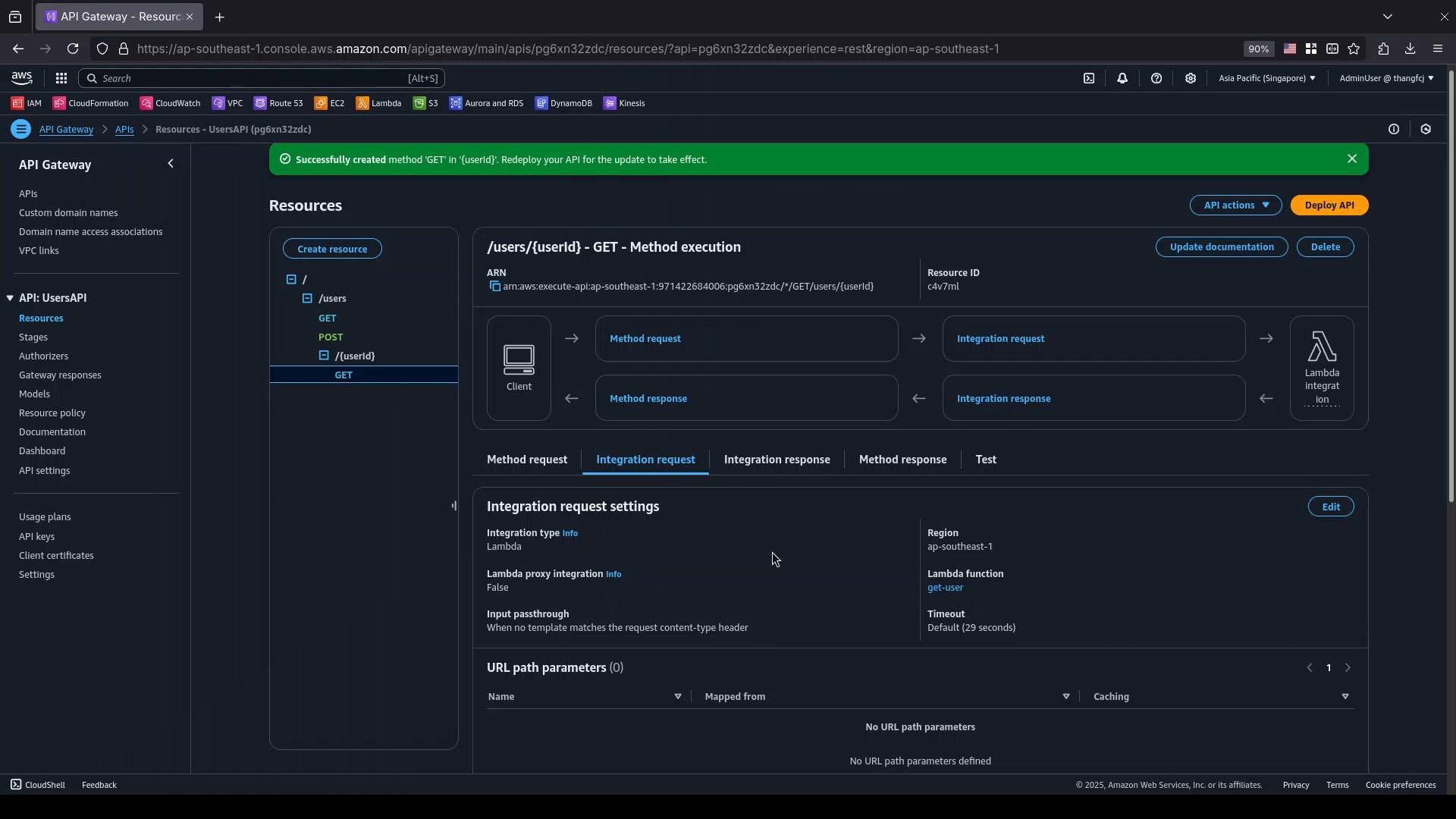
Task: Collapse the /{userId} resource node
Action: pos(324,356)
